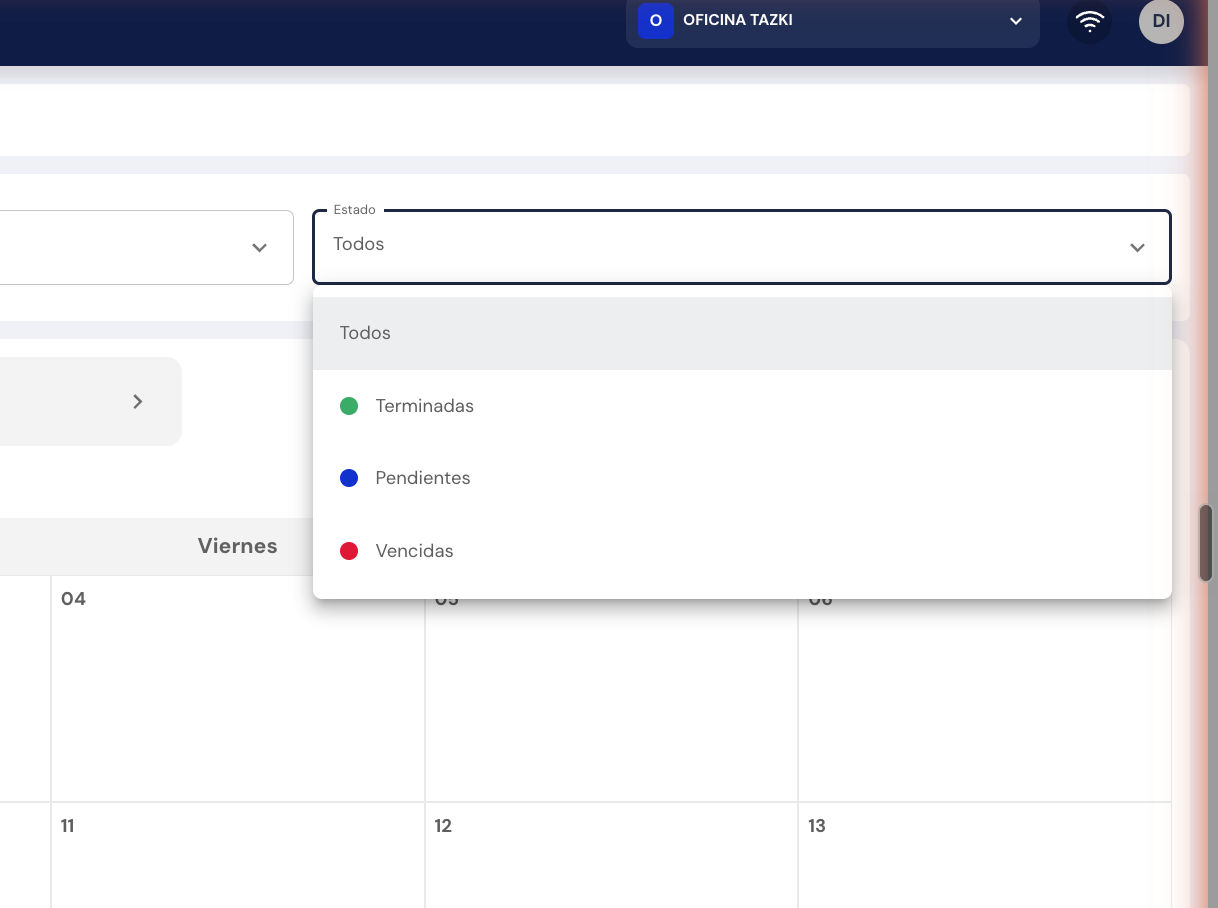Select the Todos option in list
Image resolution: width=1218 pixels, height=908 pixels.
point(742,333)
